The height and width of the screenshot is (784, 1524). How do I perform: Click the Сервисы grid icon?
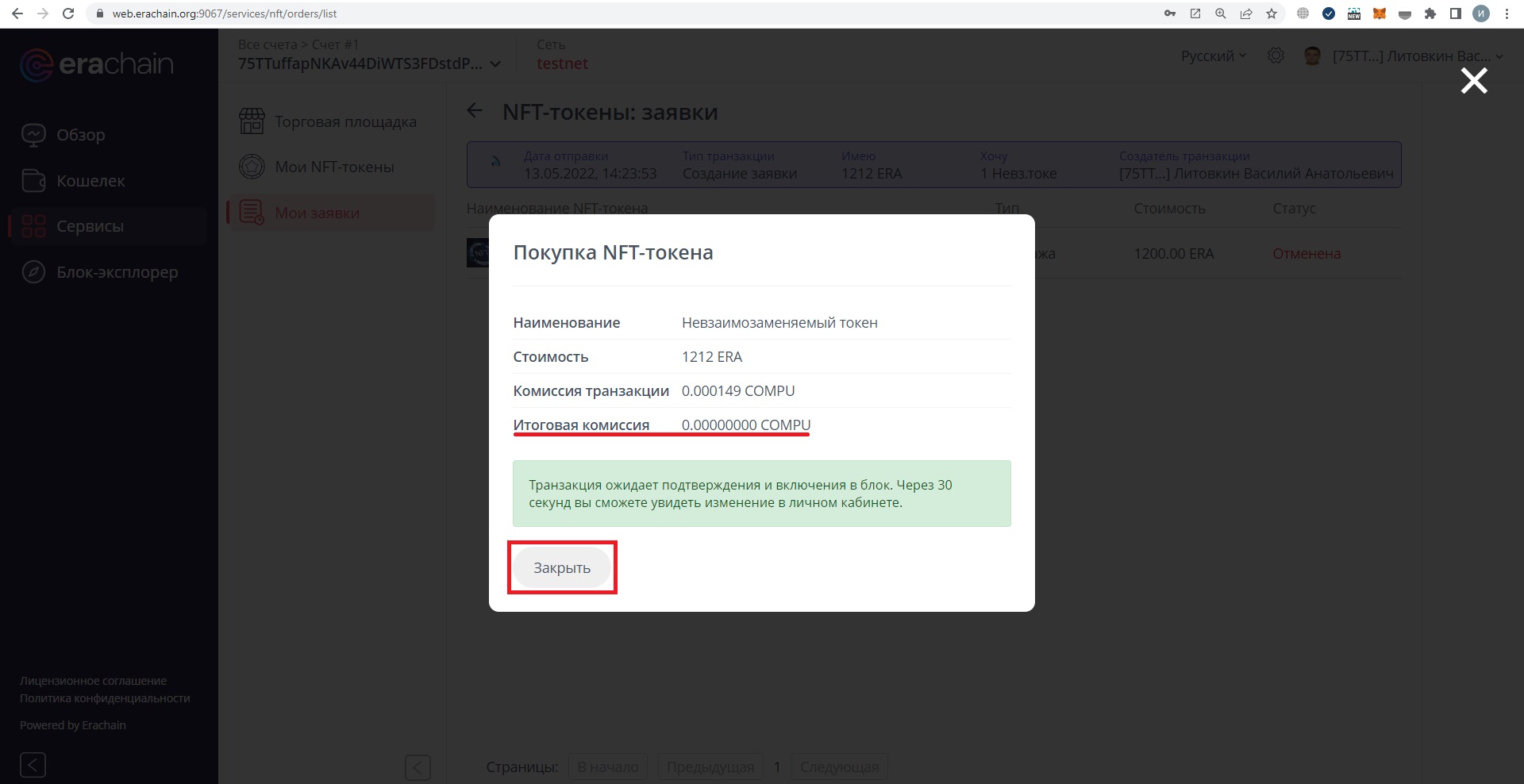pos(33,226)
